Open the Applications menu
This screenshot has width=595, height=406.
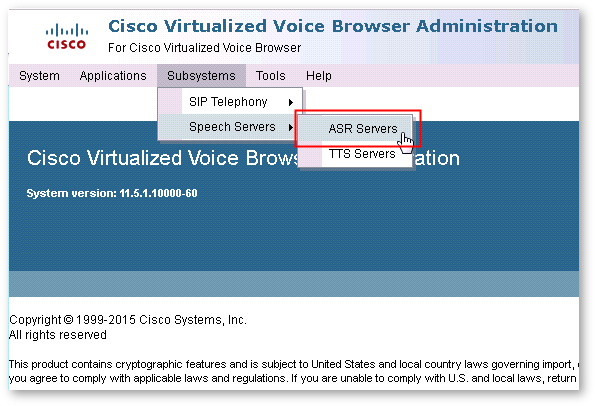tap(113, 76)
